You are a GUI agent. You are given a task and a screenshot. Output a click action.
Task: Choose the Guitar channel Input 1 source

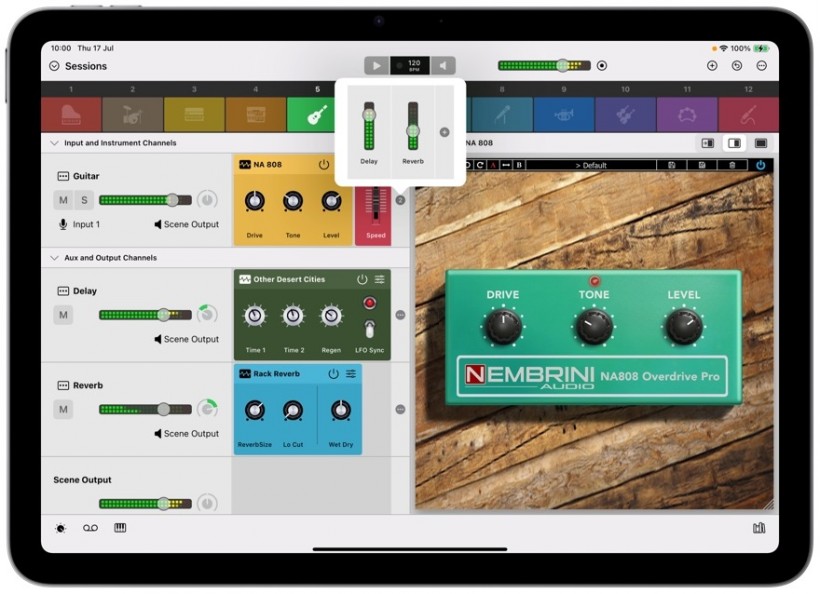coord(79,224)
